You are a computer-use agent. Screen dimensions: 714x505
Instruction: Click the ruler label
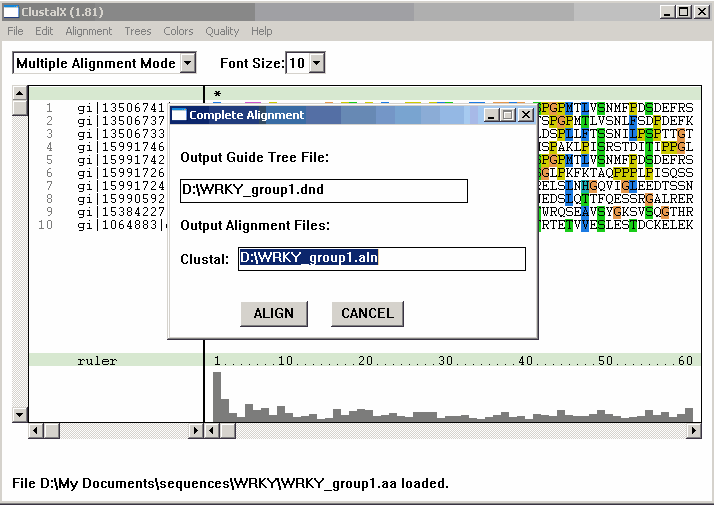[x=97, y=361]
